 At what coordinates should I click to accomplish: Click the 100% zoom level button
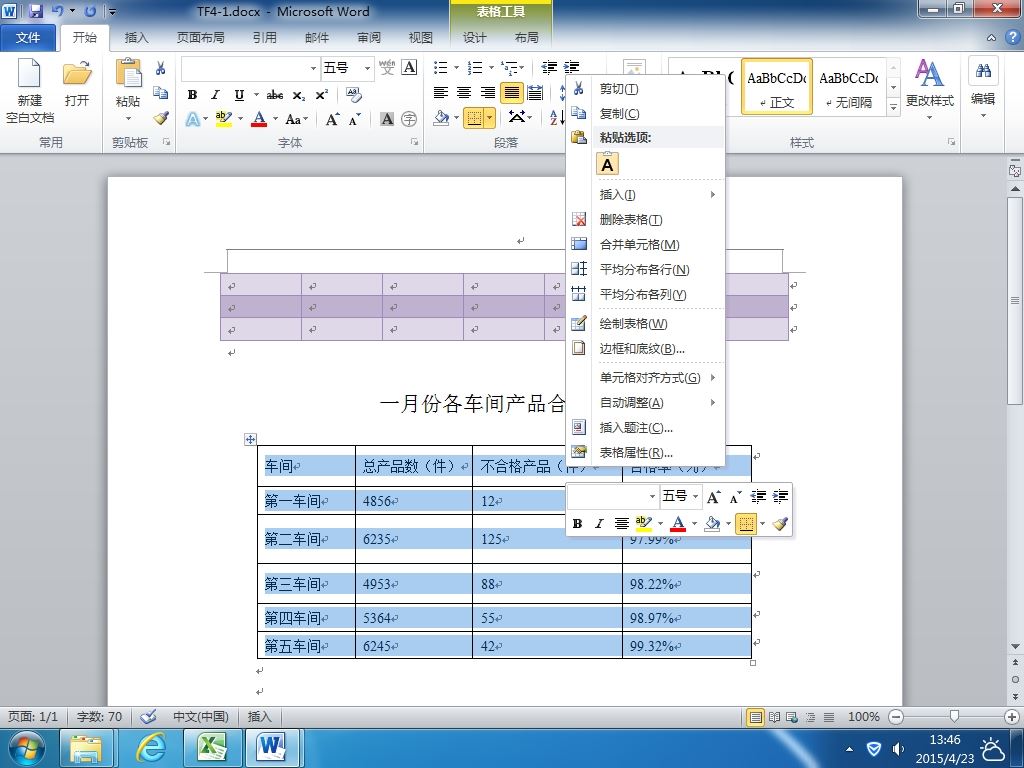(863, 717)
